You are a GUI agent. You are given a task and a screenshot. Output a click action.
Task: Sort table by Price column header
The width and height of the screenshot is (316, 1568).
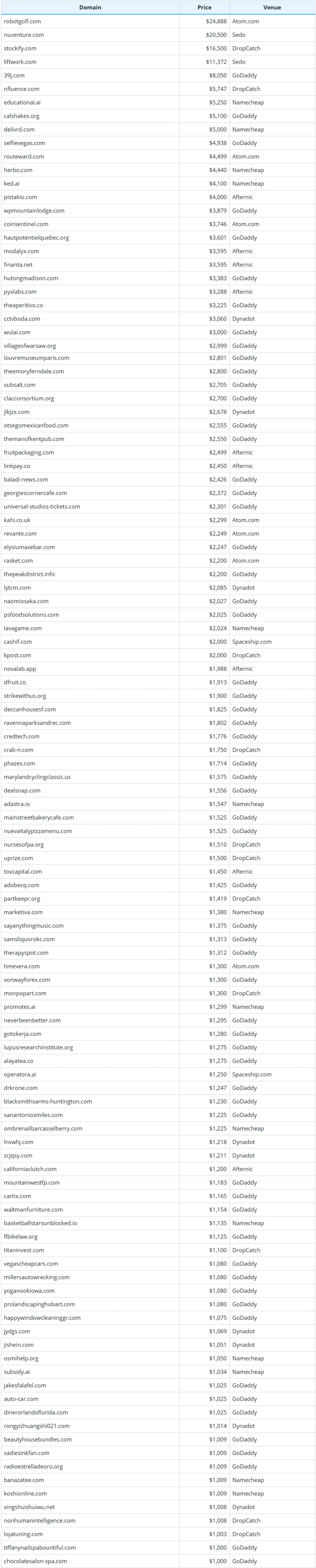coord(204,7)
